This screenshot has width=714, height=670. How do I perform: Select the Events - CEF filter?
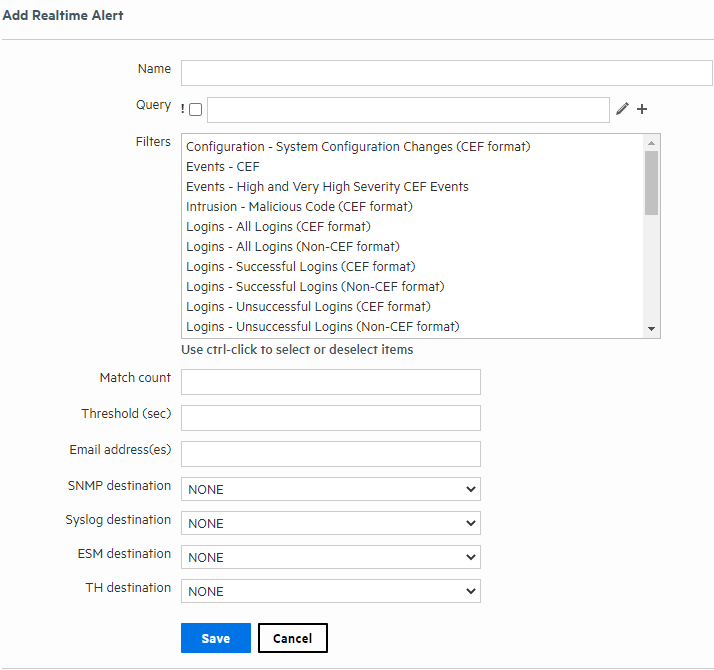pyautogui.click(x=223, y=167)
